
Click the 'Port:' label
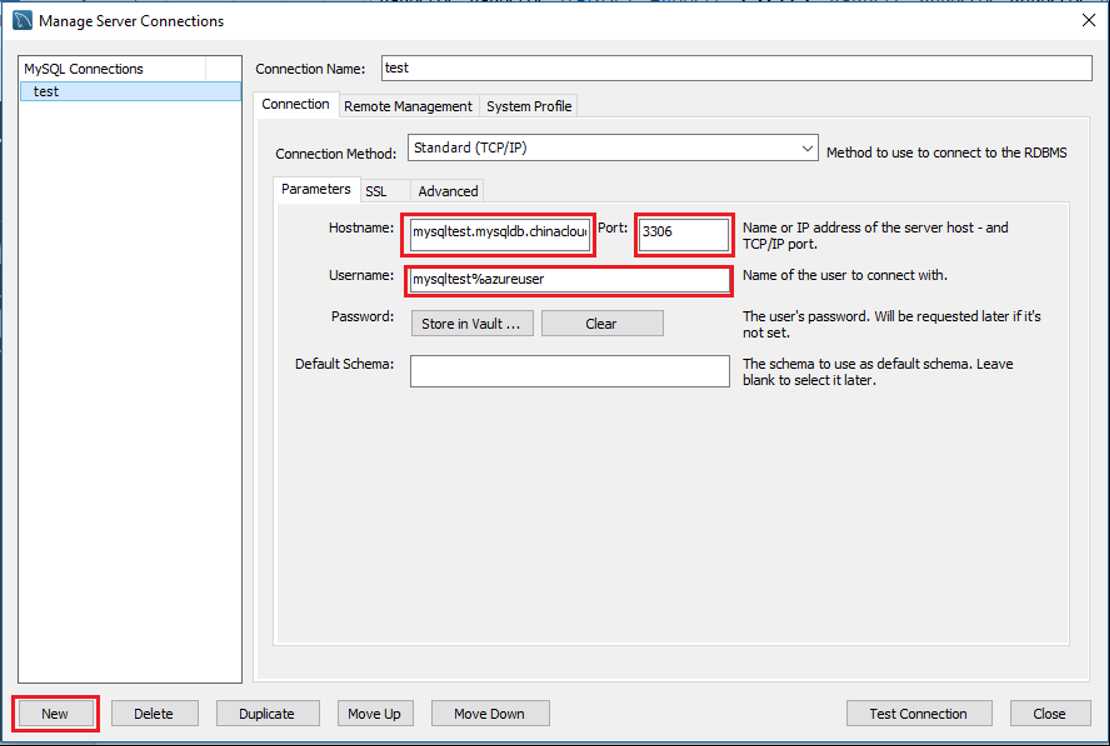point(613,227)
